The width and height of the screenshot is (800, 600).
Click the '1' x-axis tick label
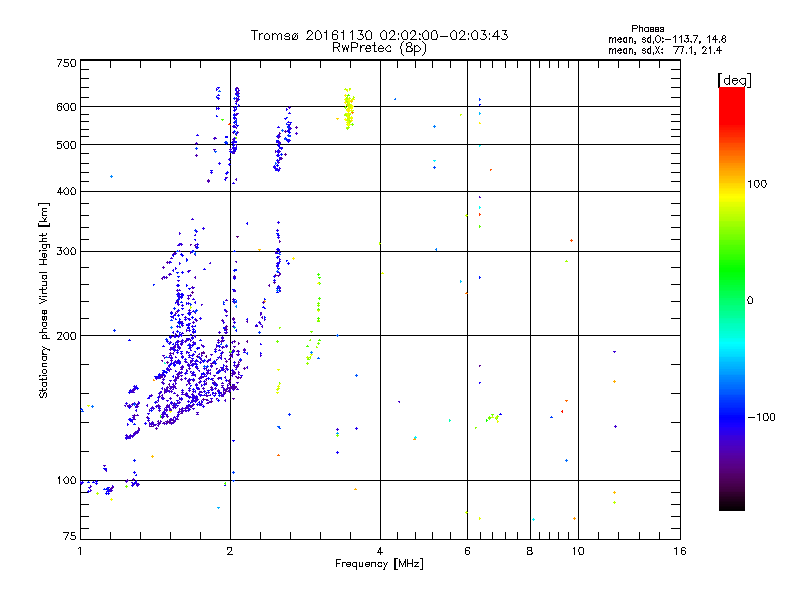click(x=80, y=551)
